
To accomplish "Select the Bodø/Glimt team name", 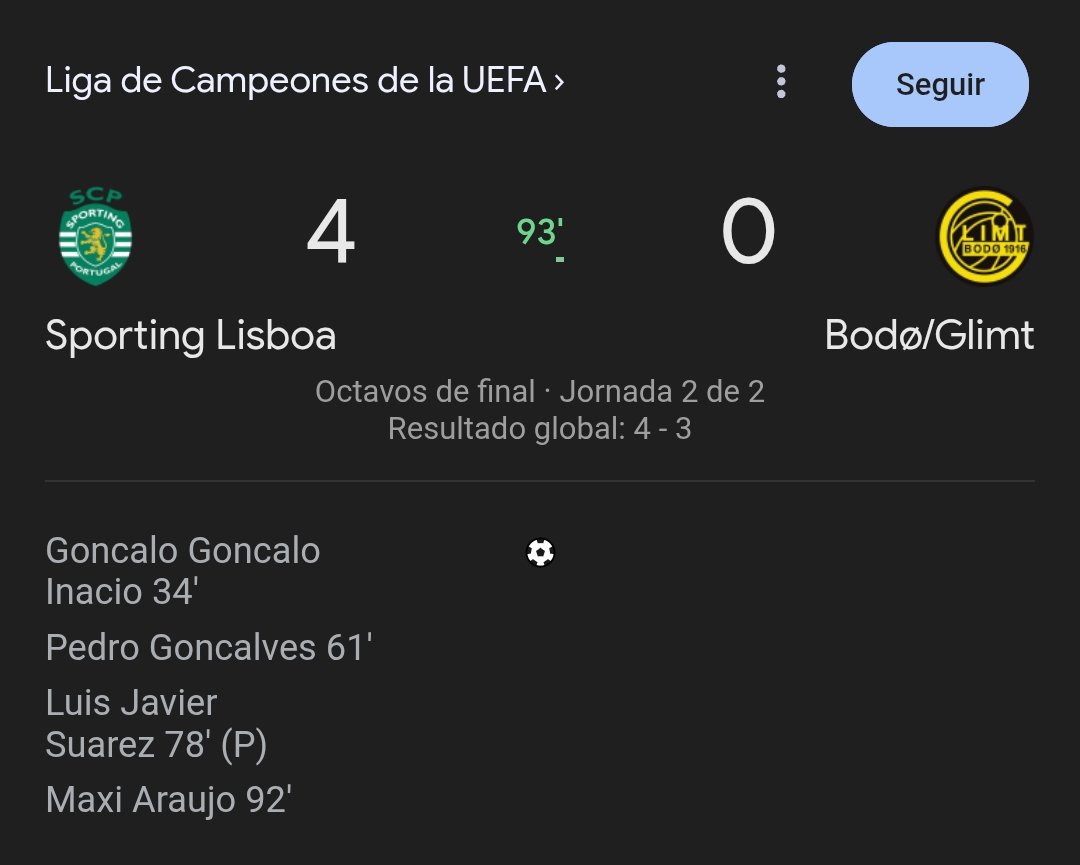I will pos(929,335).
